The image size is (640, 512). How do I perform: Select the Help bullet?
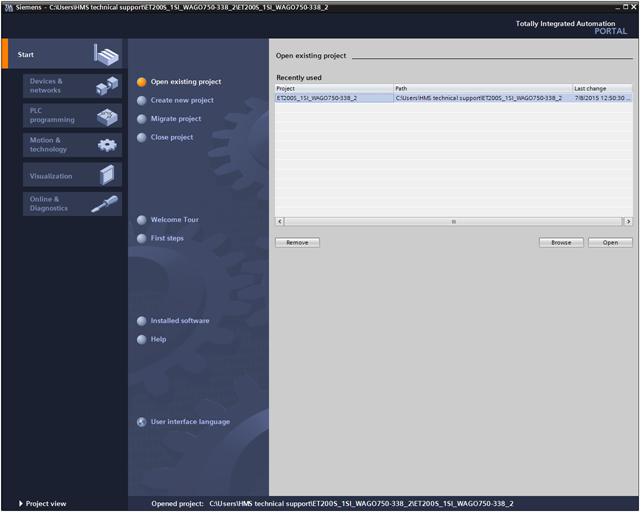[142, 339]
